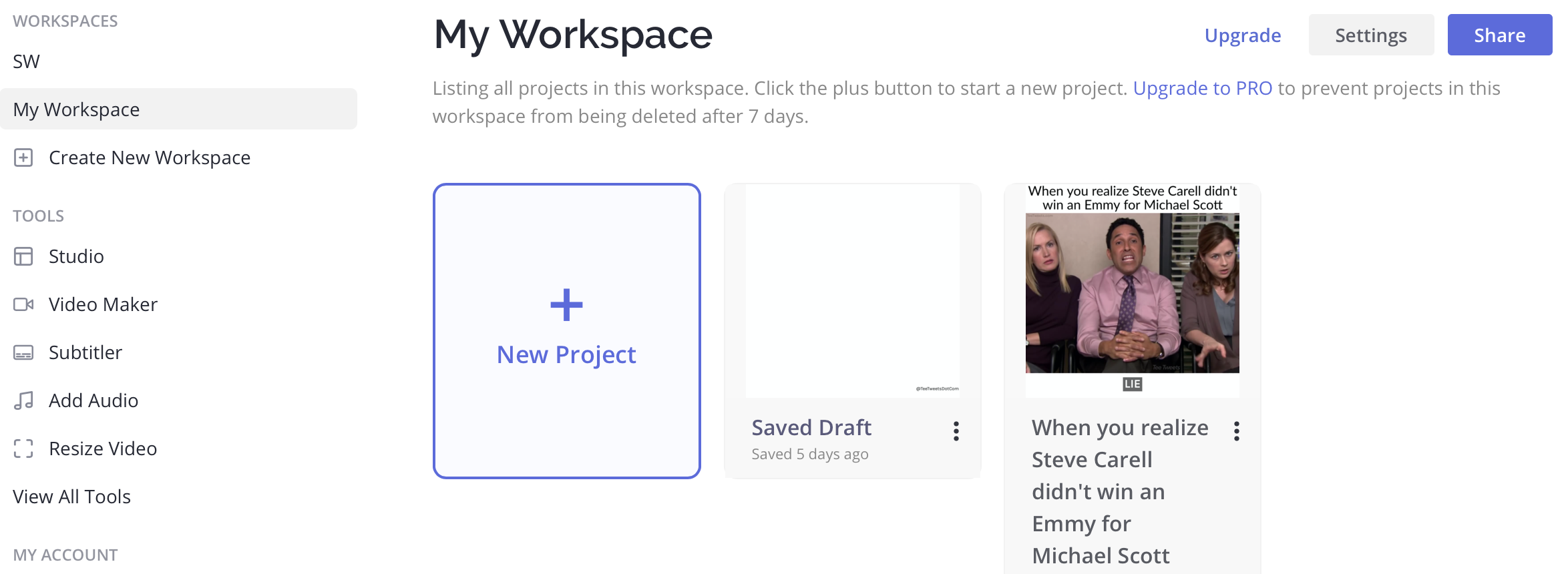Open the Saved Draft thumbnail

tap(853, 291)
